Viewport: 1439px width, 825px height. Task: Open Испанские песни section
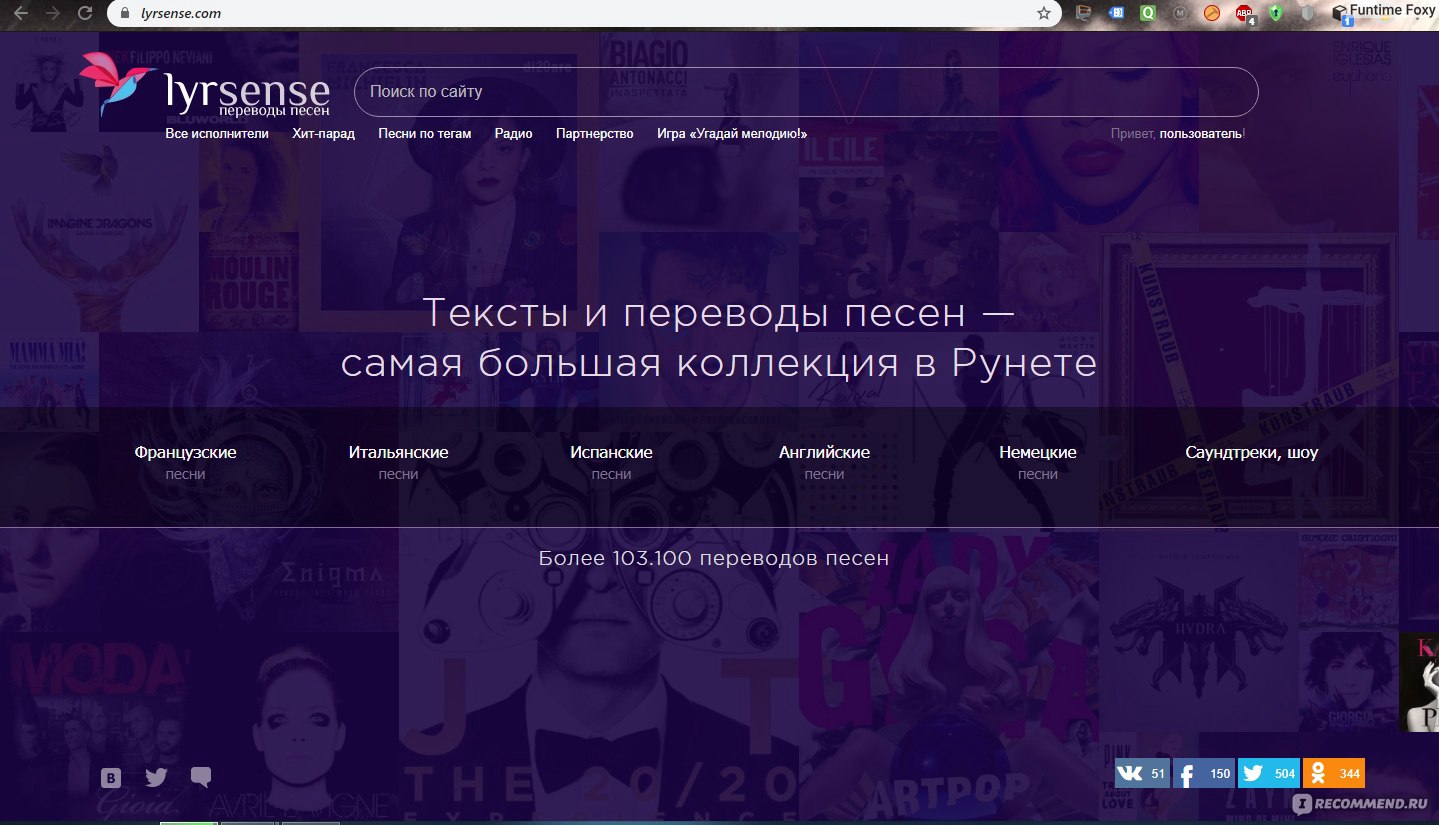[x=611, y=462]
